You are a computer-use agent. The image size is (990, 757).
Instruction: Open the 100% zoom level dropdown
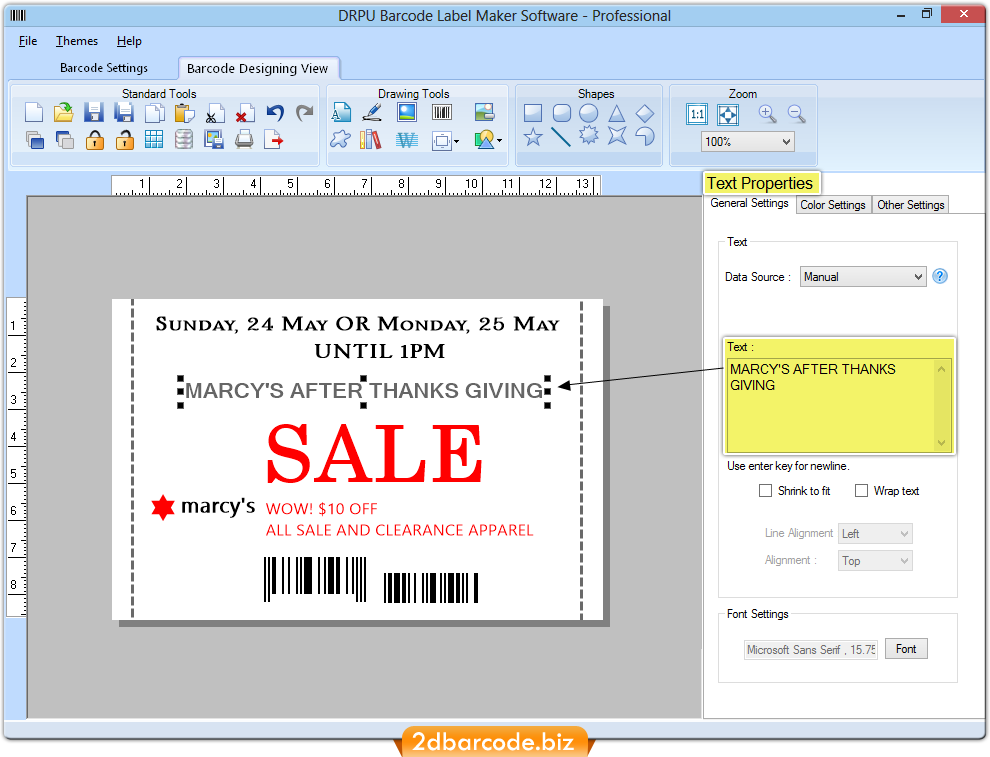point(748,142)
